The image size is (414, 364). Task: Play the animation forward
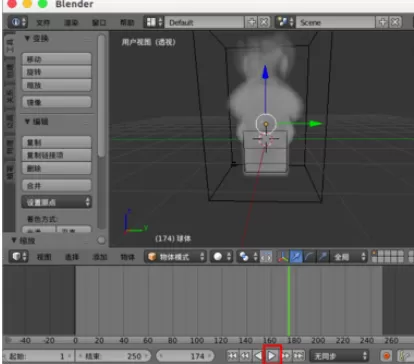pyautogui.click(x=272, y=356)
